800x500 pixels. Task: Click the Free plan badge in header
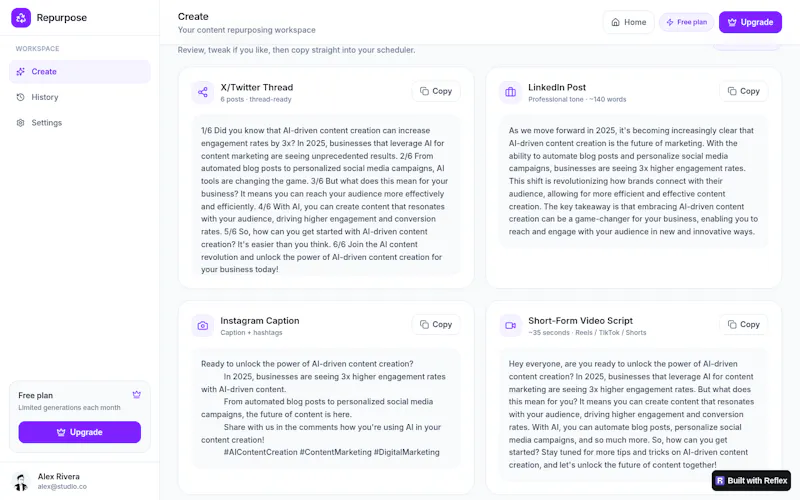(686, 22)
